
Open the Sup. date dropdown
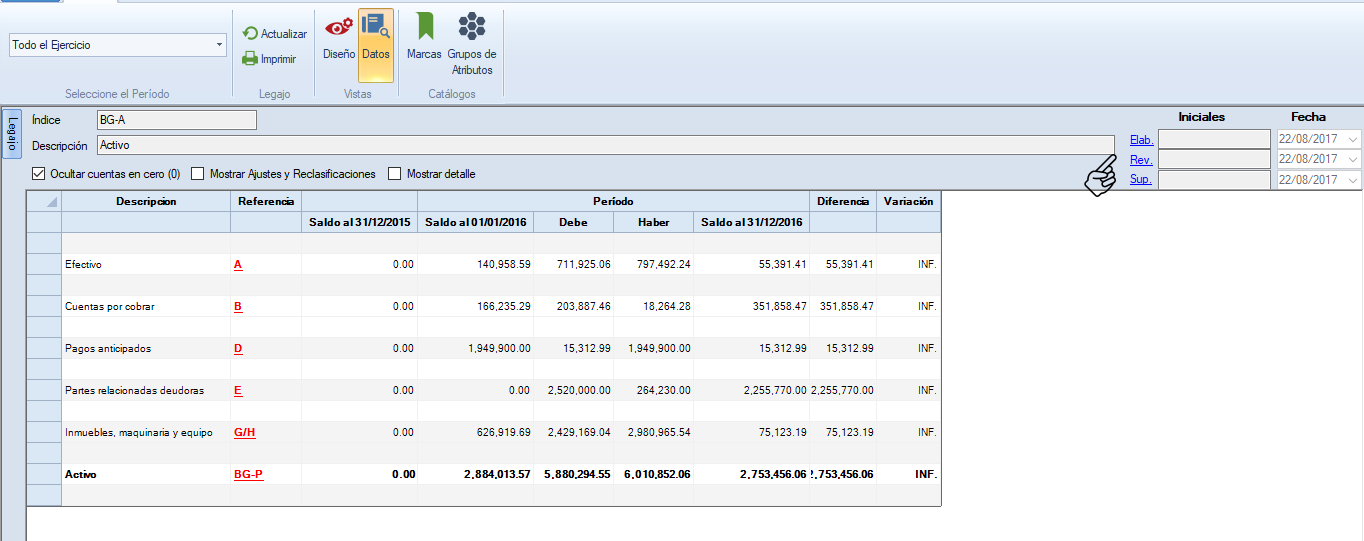pos(1353,180)
